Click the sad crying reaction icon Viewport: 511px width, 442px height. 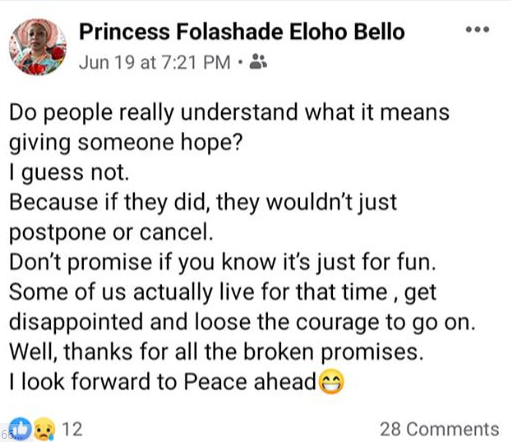[x=44, y=429]
